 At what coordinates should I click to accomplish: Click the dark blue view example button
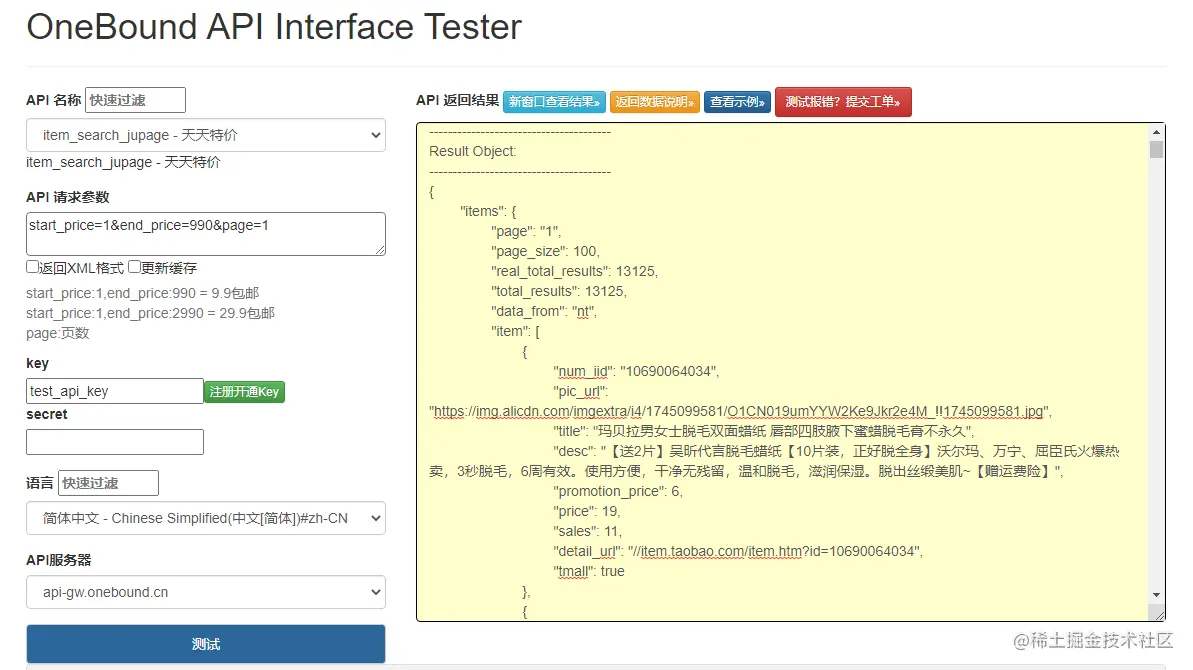pos(737,102)
